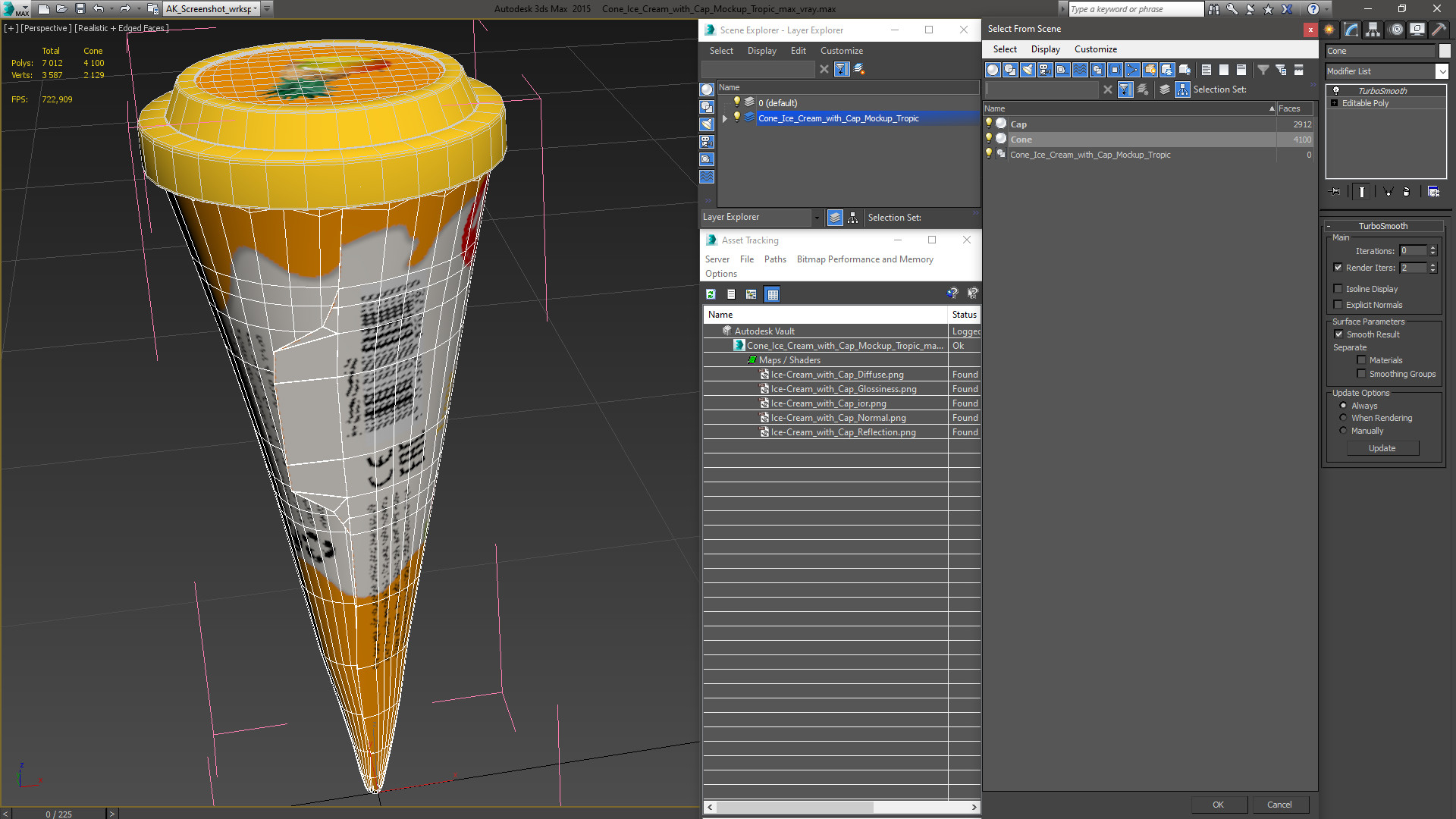Open Paths menu in Asset Tracking
The image size is (1456, 819).
[775, 259]
